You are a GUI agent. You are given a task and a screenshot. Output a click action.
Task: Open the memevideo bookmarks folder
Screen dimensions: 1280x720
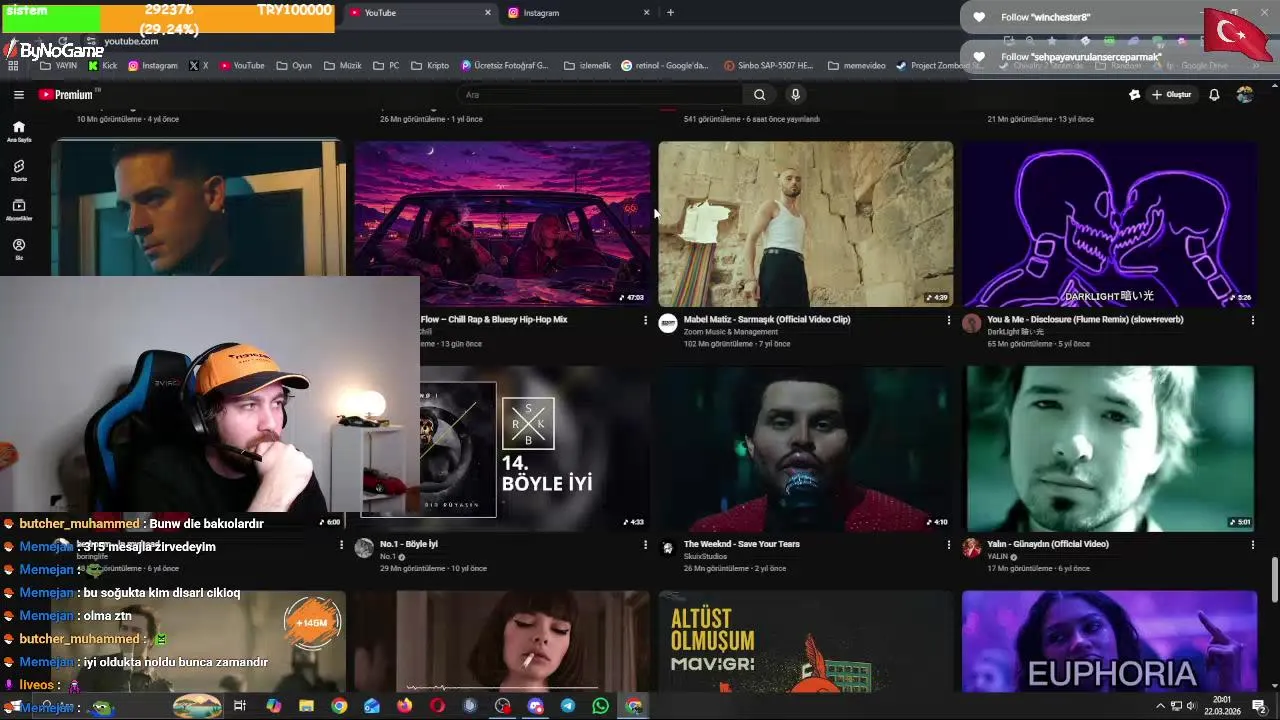tap(857, 66)
